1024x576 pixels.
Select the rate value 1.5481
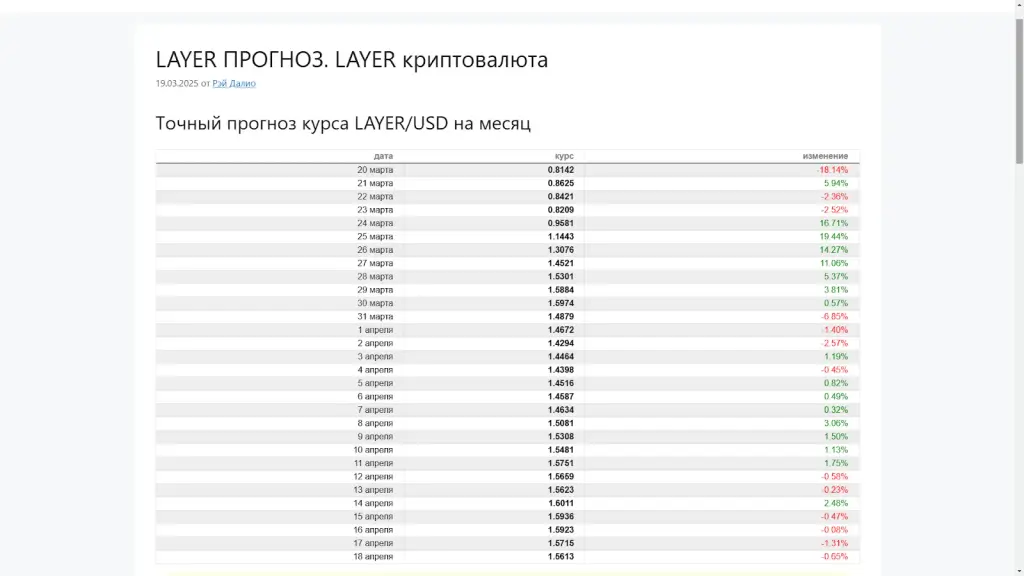point(561,450)
